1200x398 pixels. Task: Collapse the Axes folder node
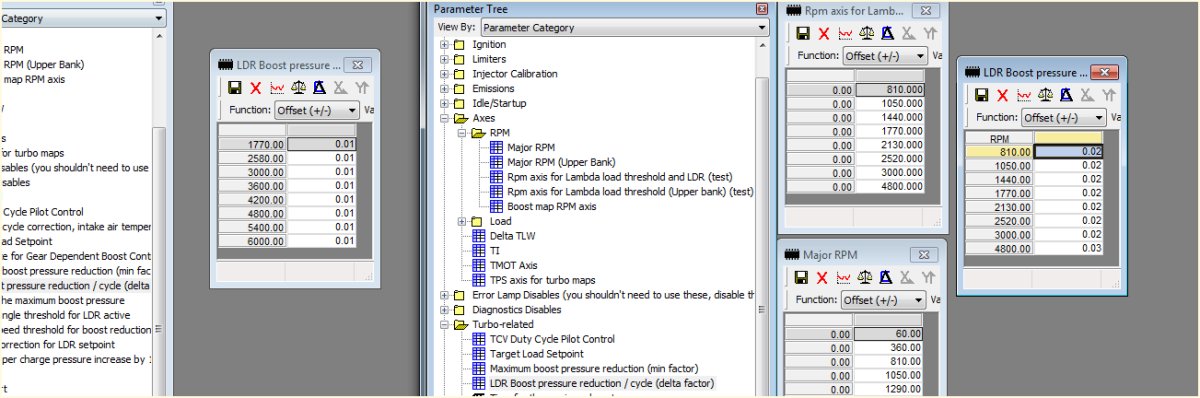click(445, 118)
